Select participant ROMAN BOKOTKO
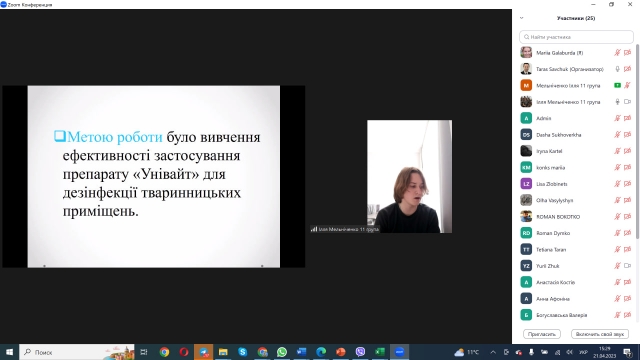The image size is (640, 360). pos(576,216)
